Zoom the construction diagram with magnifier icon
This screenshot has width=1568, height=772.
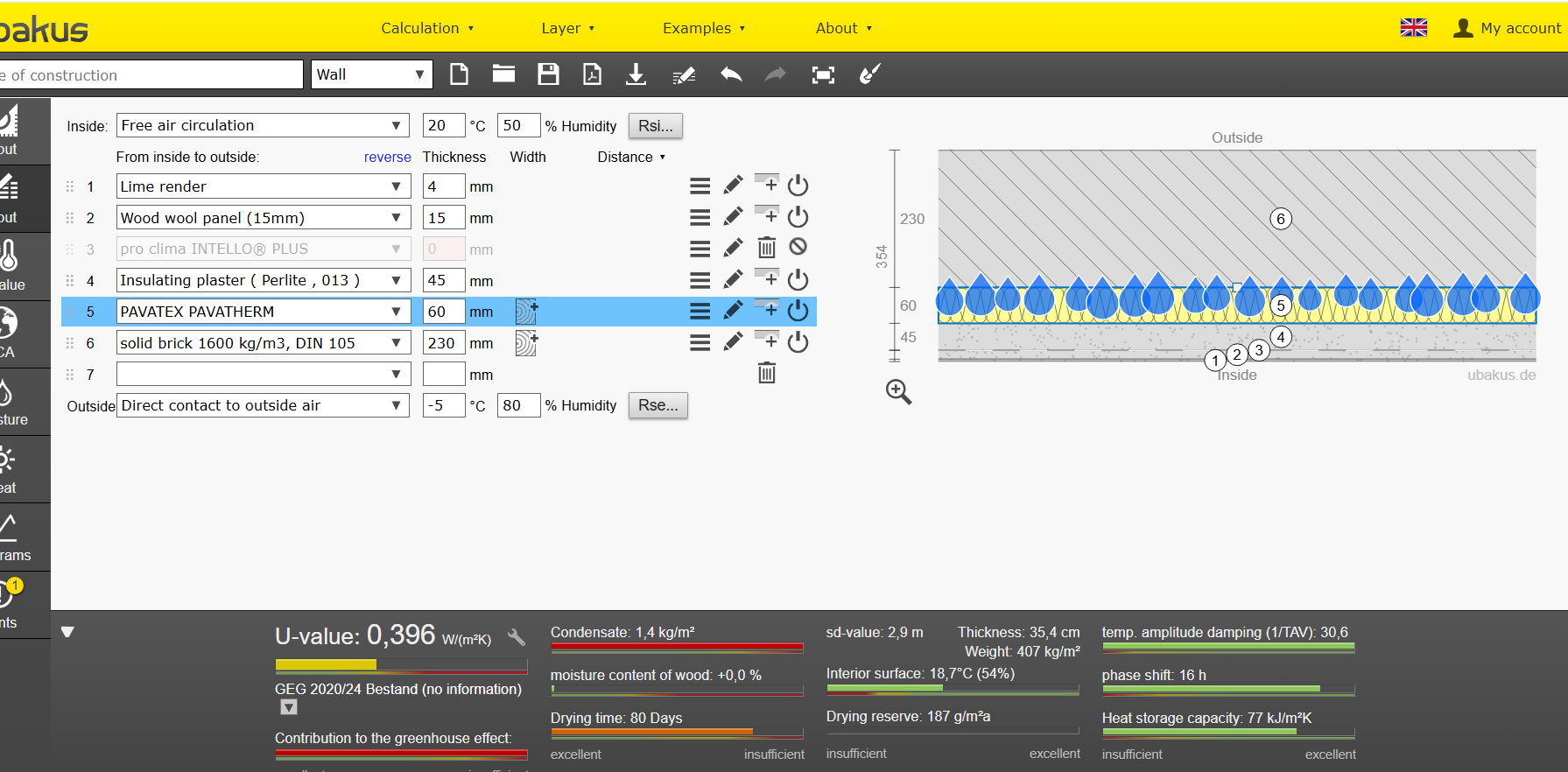tap(898, 391)
